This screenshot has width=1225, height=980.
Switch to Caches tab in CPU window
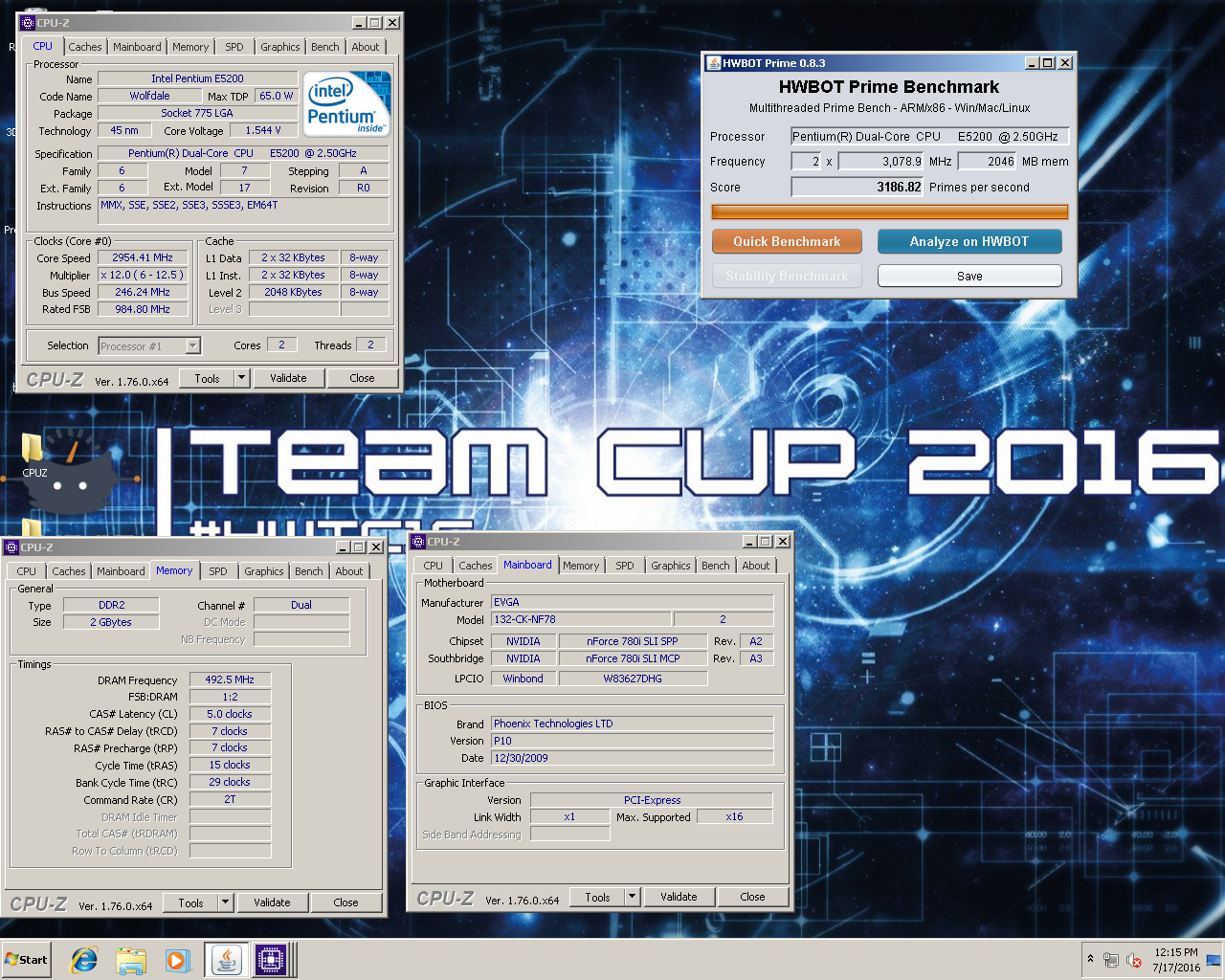(x=84, y=47)
